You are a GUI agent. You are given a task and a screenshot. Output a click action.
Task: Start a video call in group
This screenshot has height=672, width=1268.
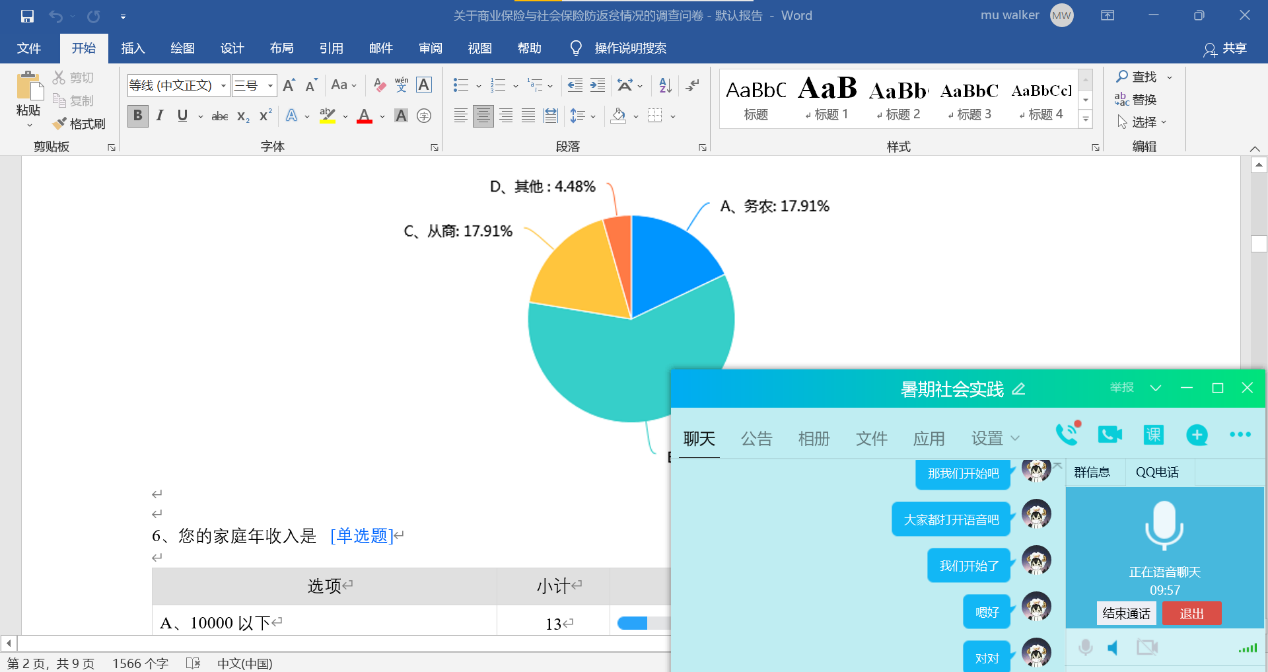coord(1110,434)
